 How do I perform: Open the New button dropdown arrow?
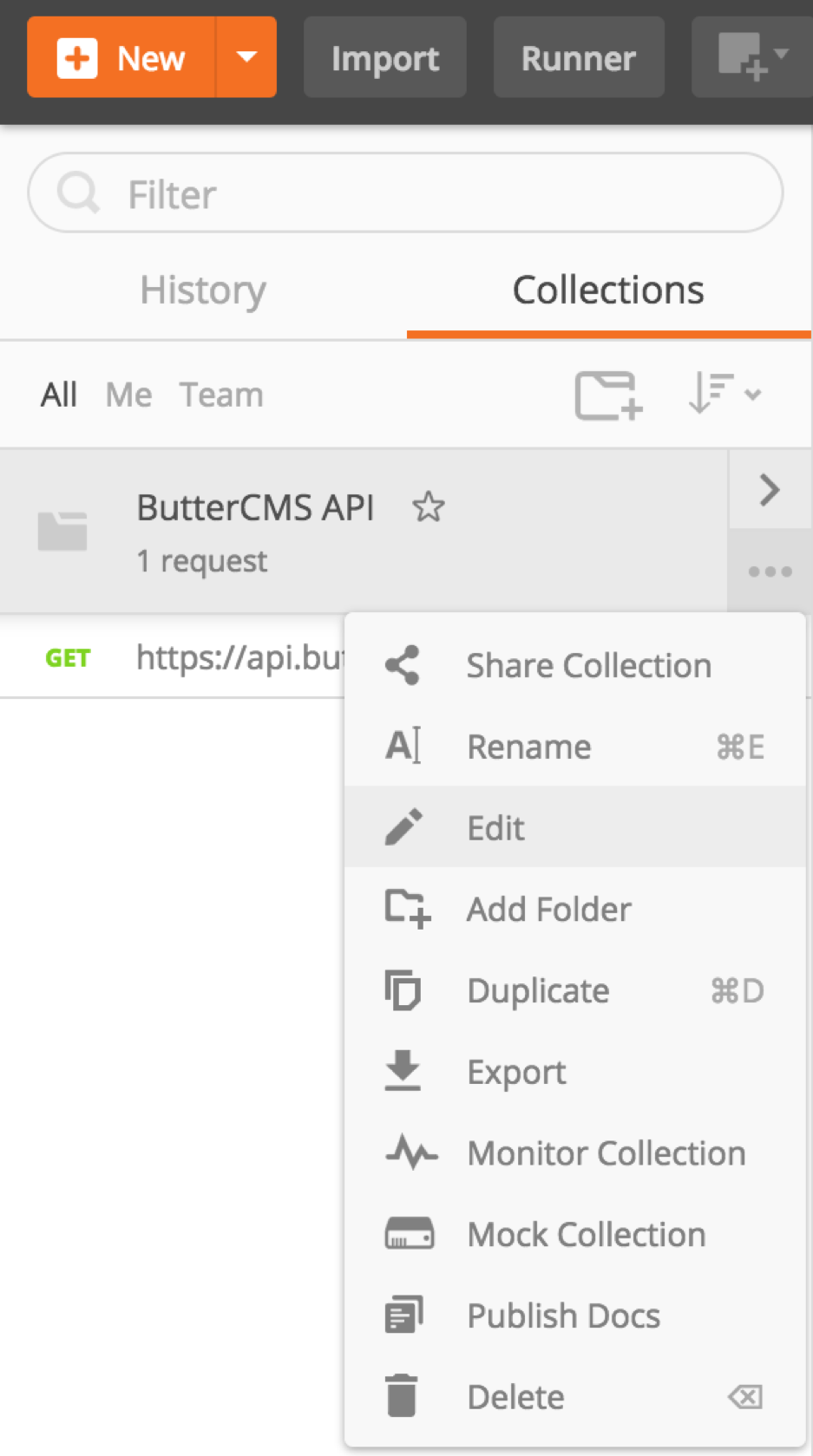tap(246, 57)
